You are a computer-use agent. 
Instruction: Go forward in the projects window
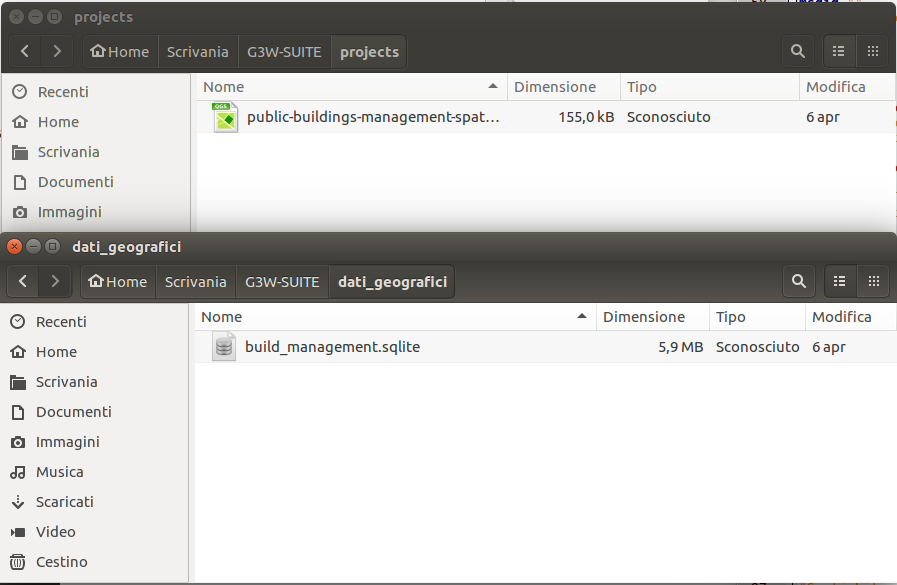point(57,51)
